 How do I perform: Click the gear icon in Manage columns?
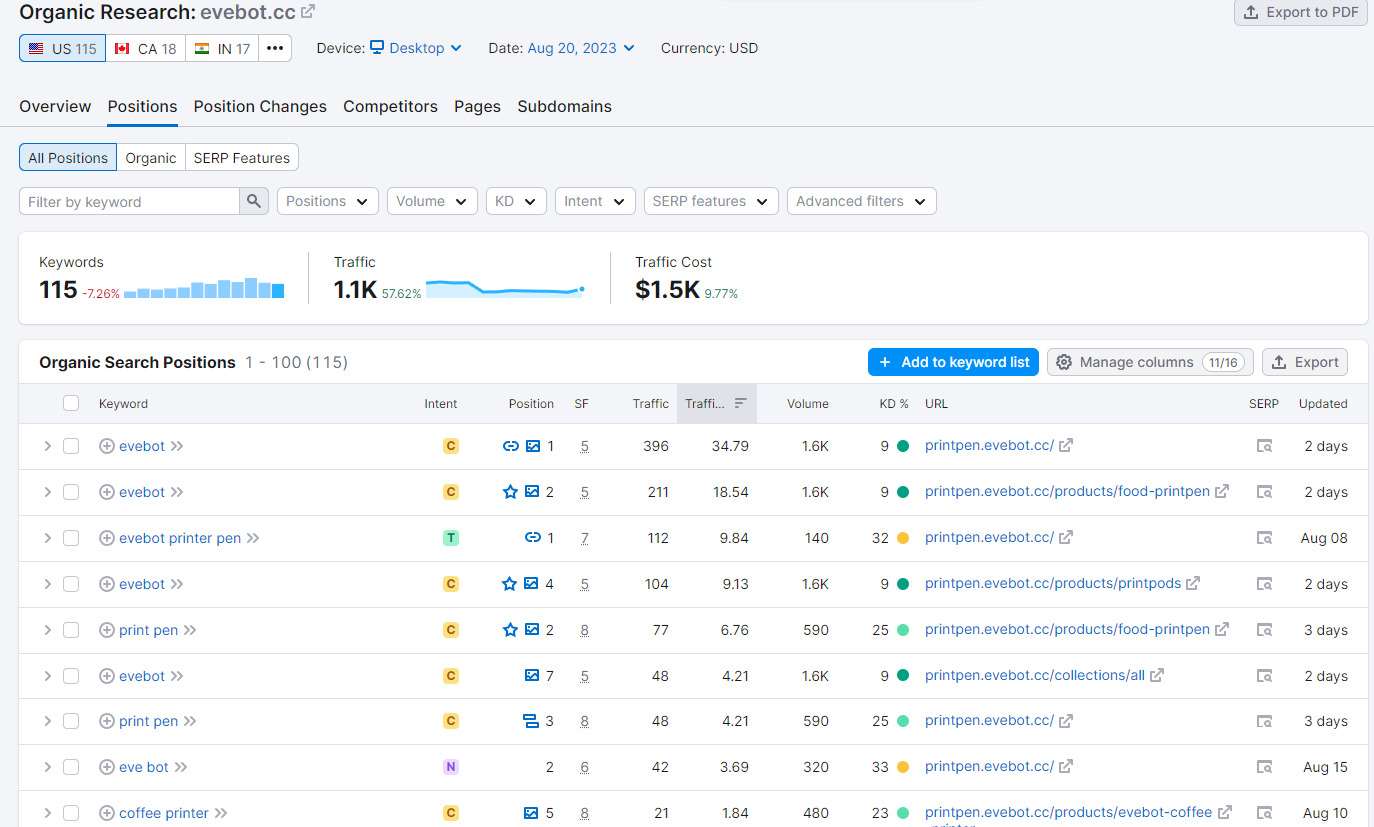pyautogui.click(x=1064, y=362)
